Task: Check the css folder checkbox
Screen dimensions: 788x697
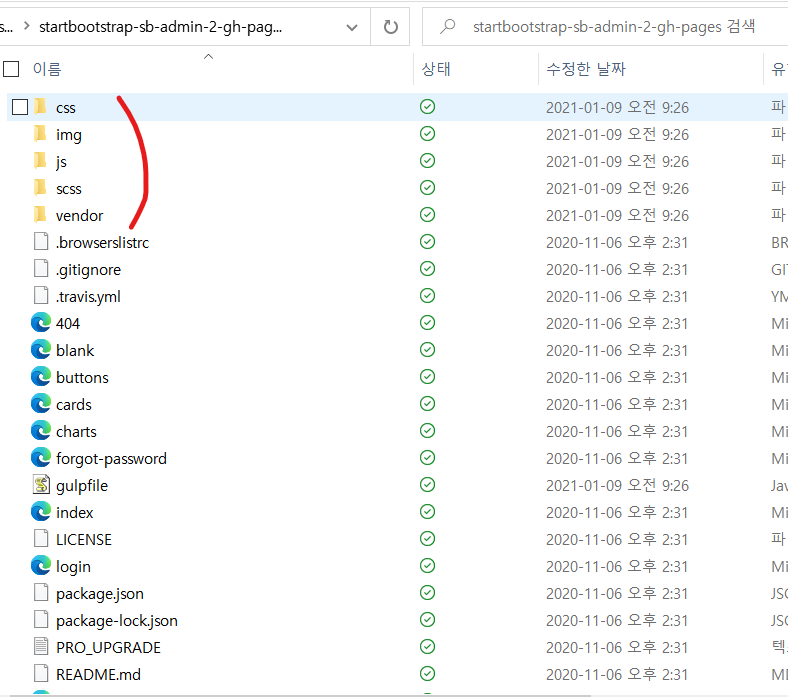Action: [x=20, y=107]
